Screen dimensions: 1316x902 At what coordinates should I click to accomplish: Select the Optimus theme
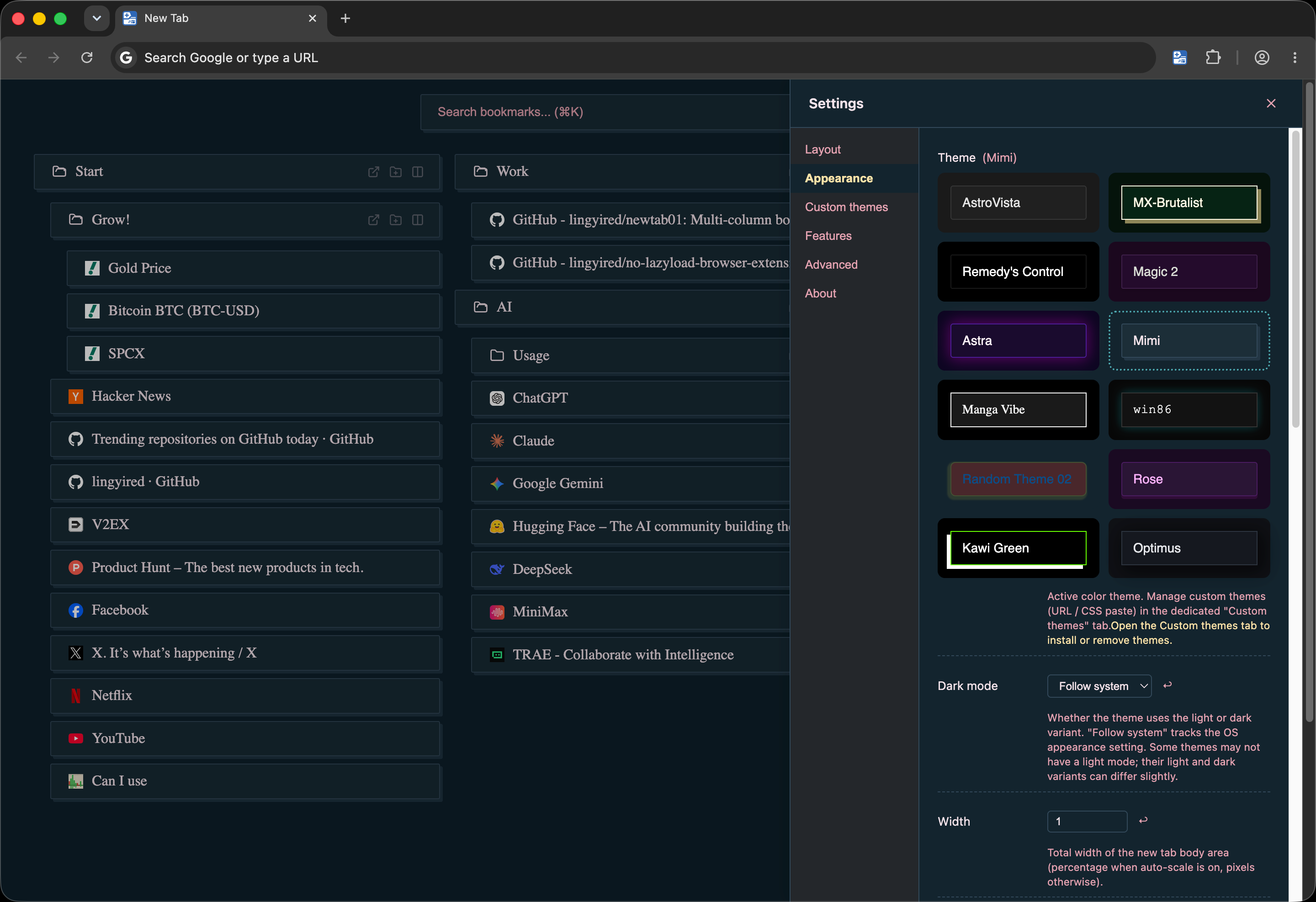point(1189,548)
